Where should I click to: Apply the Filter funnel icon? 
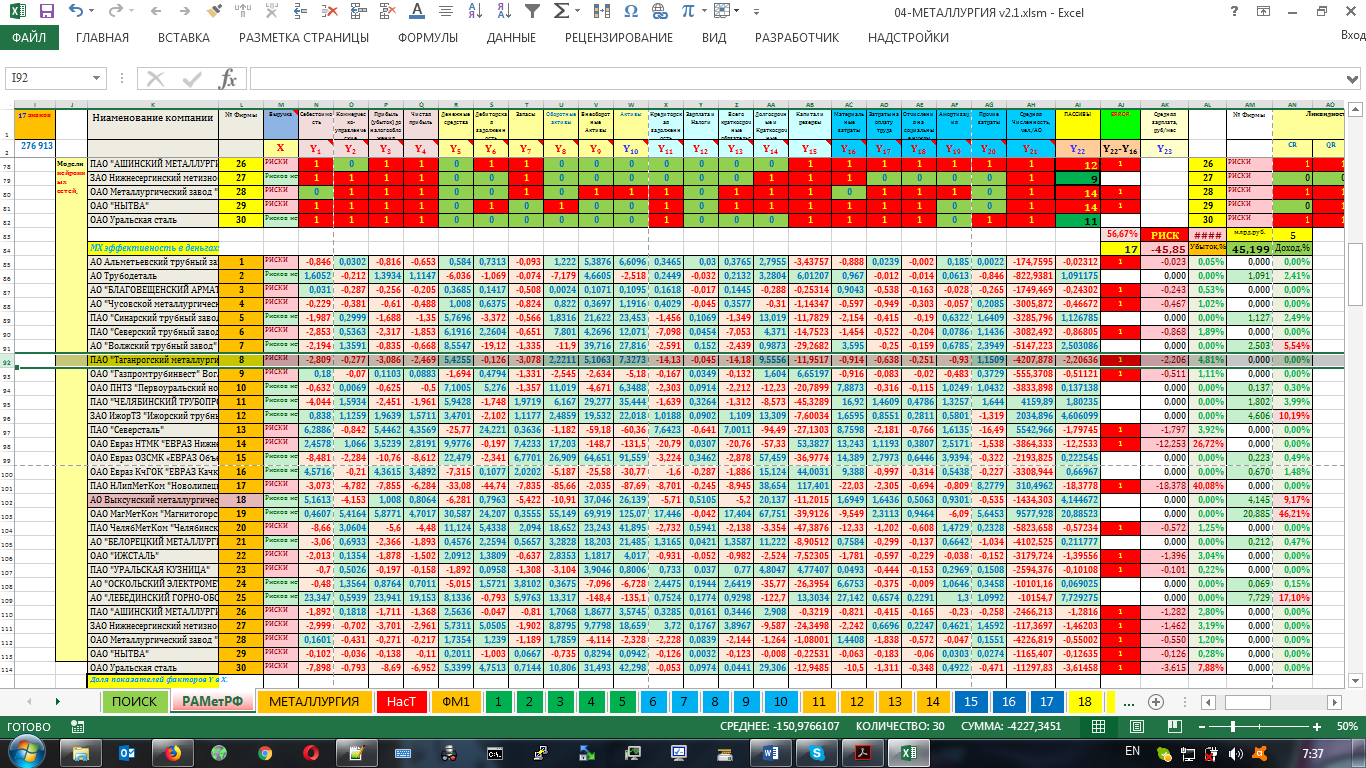tap(533, 12)
